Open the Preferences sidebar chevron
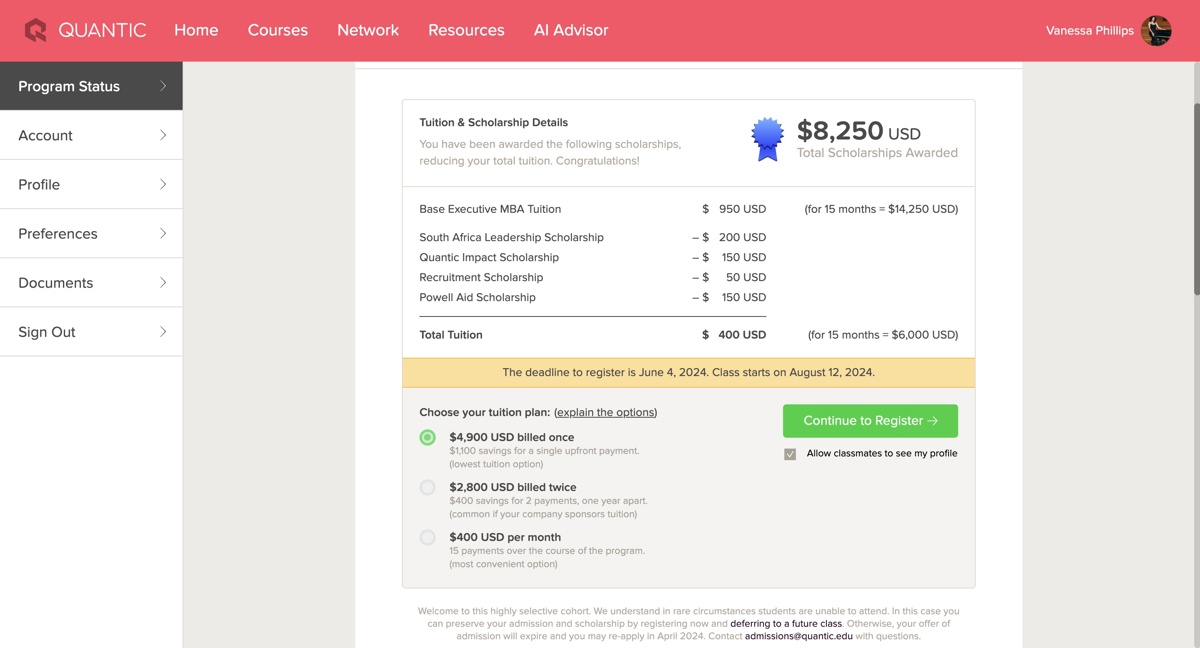 point(163,233)
